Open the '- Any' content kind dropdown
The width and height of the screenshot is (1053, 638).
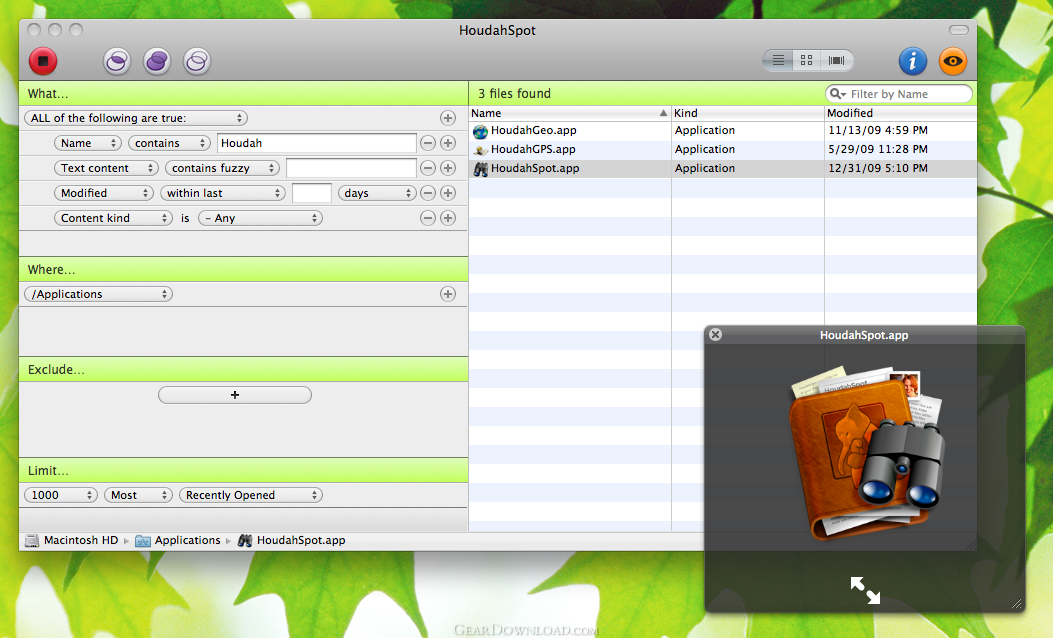(261, 218)
